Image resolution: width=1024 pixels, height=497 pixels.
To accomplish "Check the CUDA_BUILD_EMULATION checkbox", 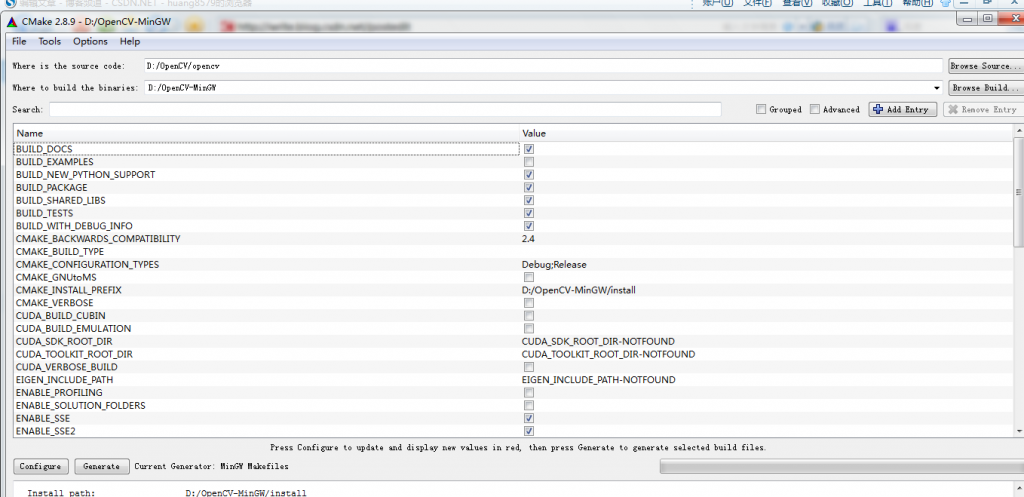I will (x=529, y=329).
